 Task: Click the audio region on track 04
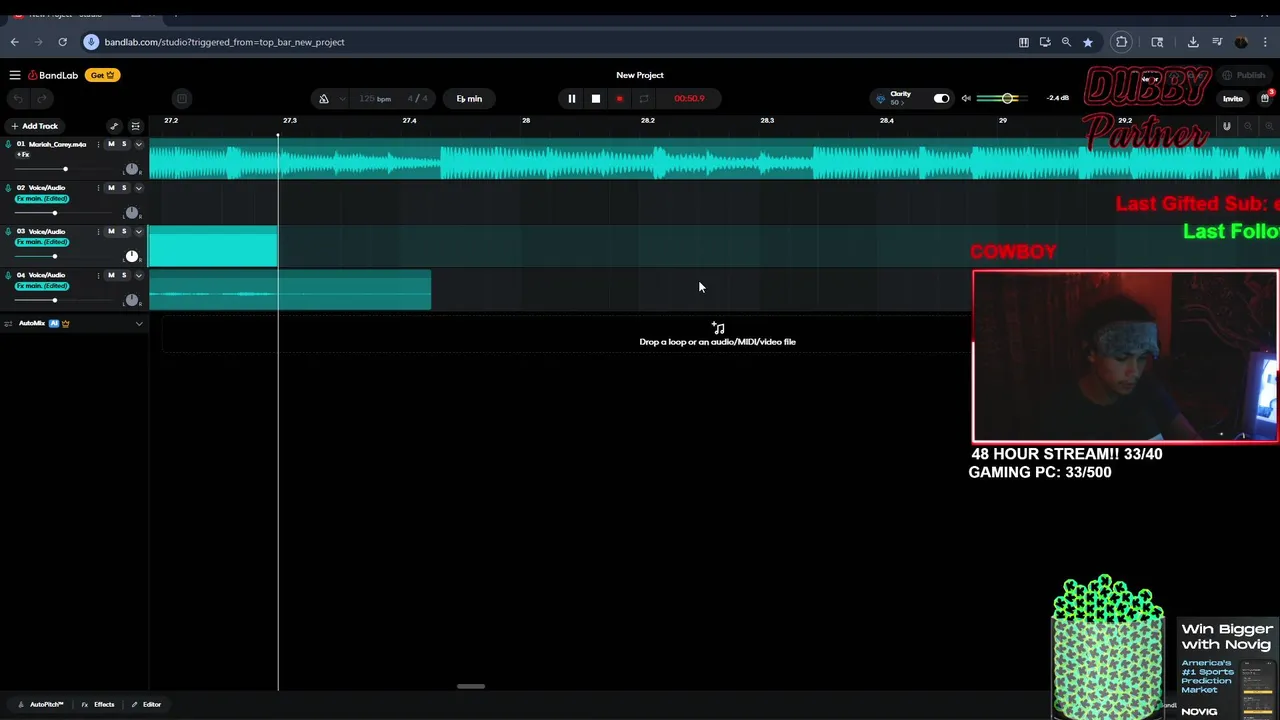[x=290, y=290]
